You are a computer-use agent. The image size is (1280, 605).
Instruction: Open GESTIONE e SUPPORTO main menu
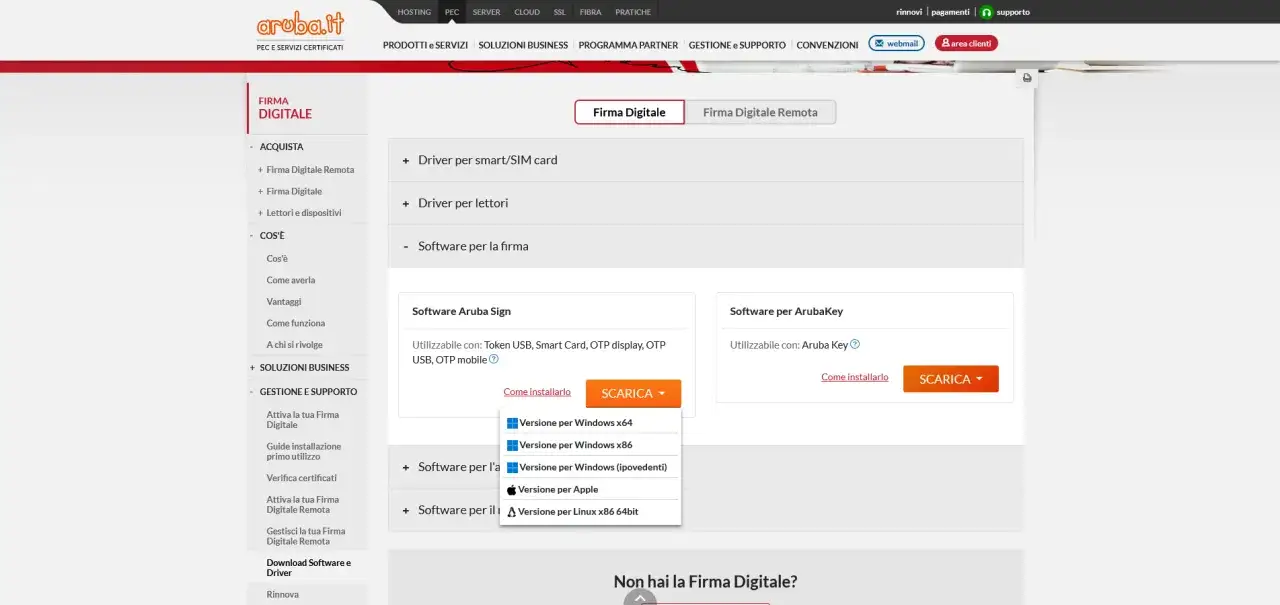click(737, 45)
